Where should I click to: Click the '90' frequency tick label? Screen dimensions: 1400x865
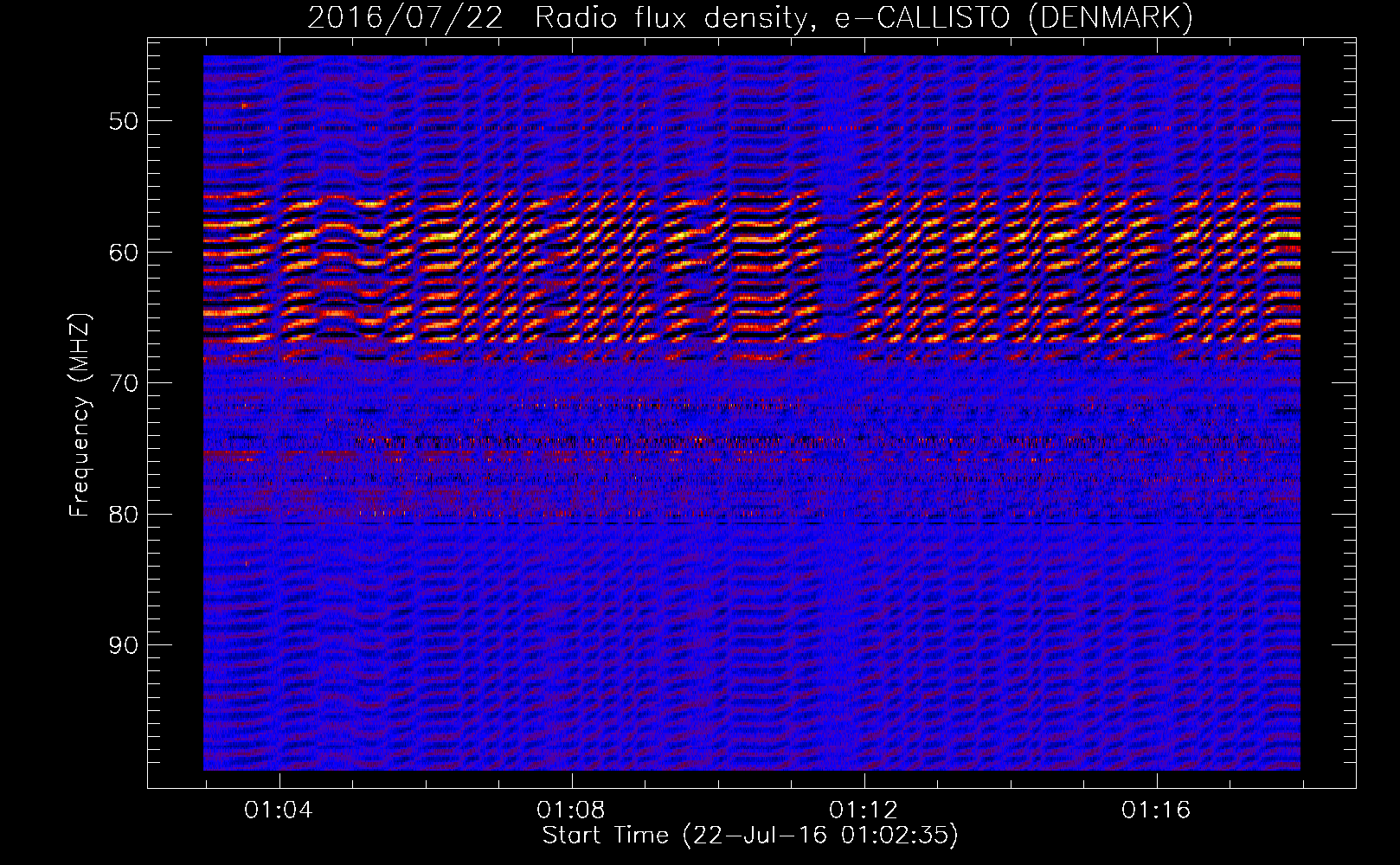[x=124, y=645]
